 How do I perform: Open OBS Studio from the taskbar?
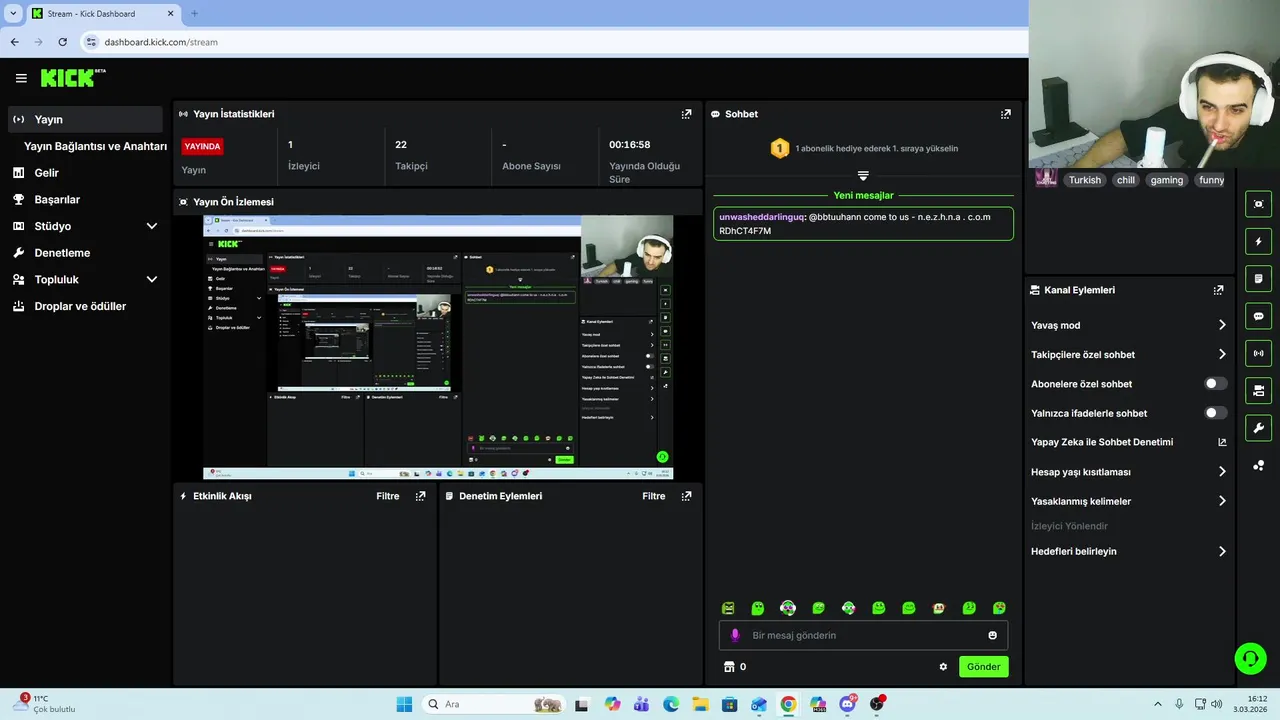coord(877,704)
